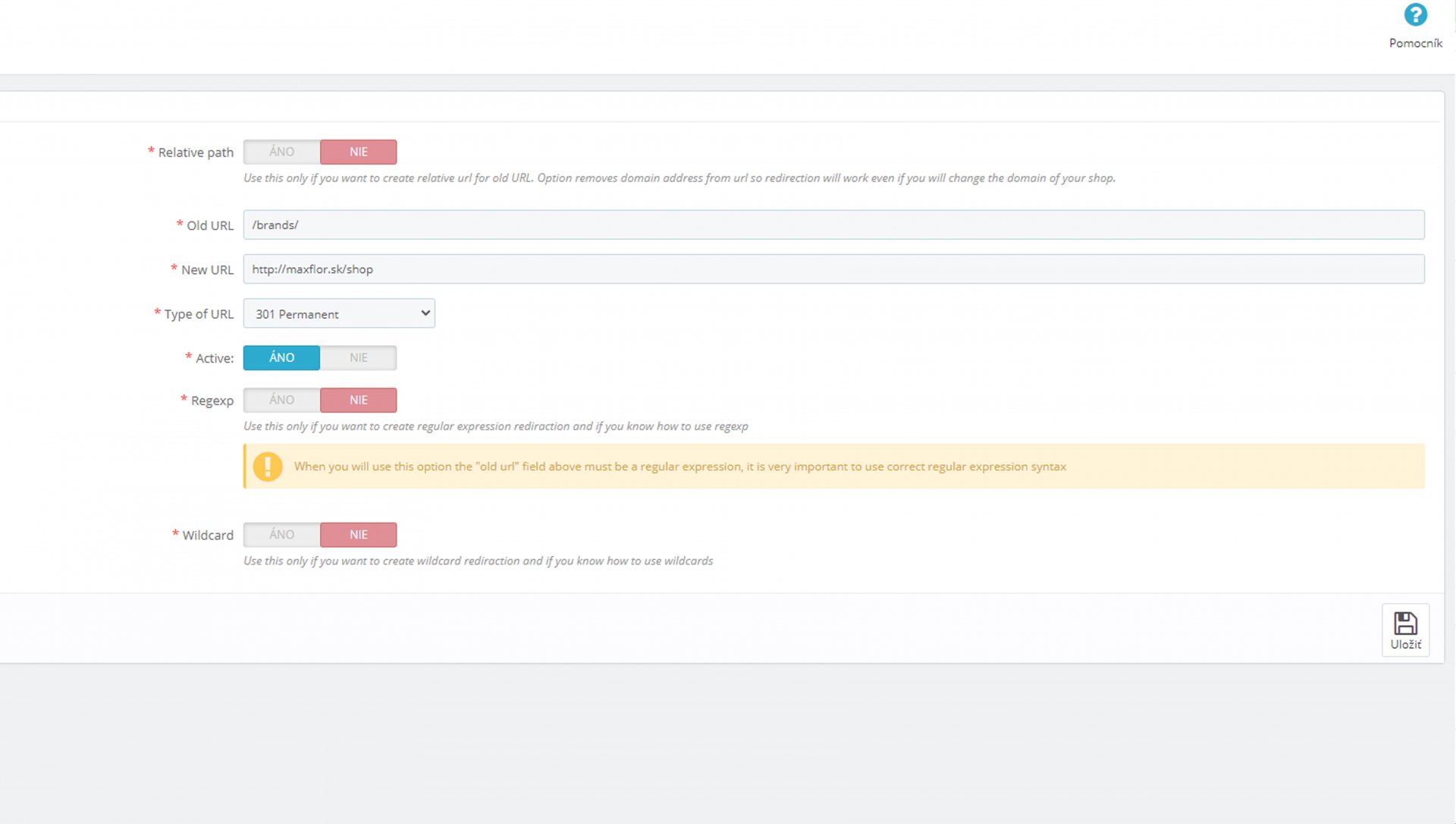Image resolution: width=1456 pixels, height=824 pixels.
Task: Keep Active set to ÁNO
Action: [281, 357]
